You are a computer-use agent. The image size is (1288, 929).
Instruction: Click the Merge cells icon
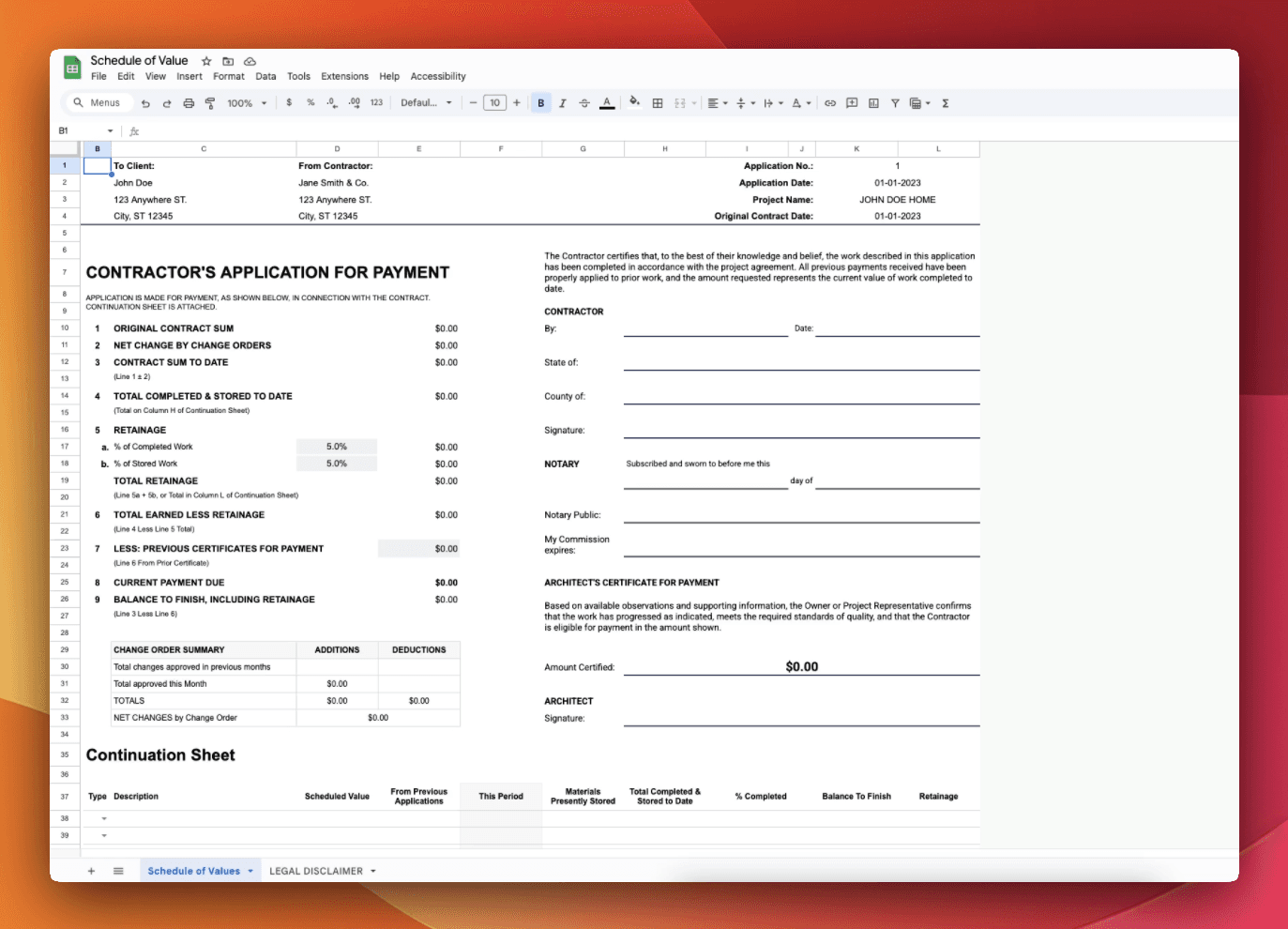680,103
